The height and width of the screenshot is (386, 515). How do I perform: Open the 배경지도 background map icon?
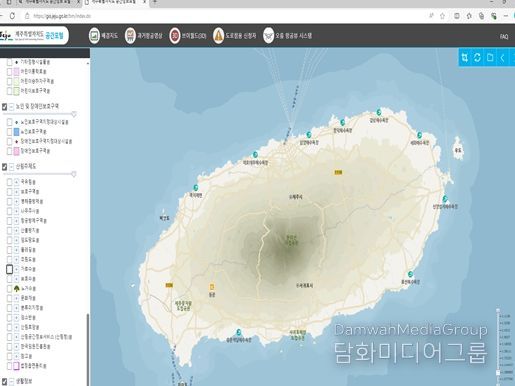click(94, 35)
